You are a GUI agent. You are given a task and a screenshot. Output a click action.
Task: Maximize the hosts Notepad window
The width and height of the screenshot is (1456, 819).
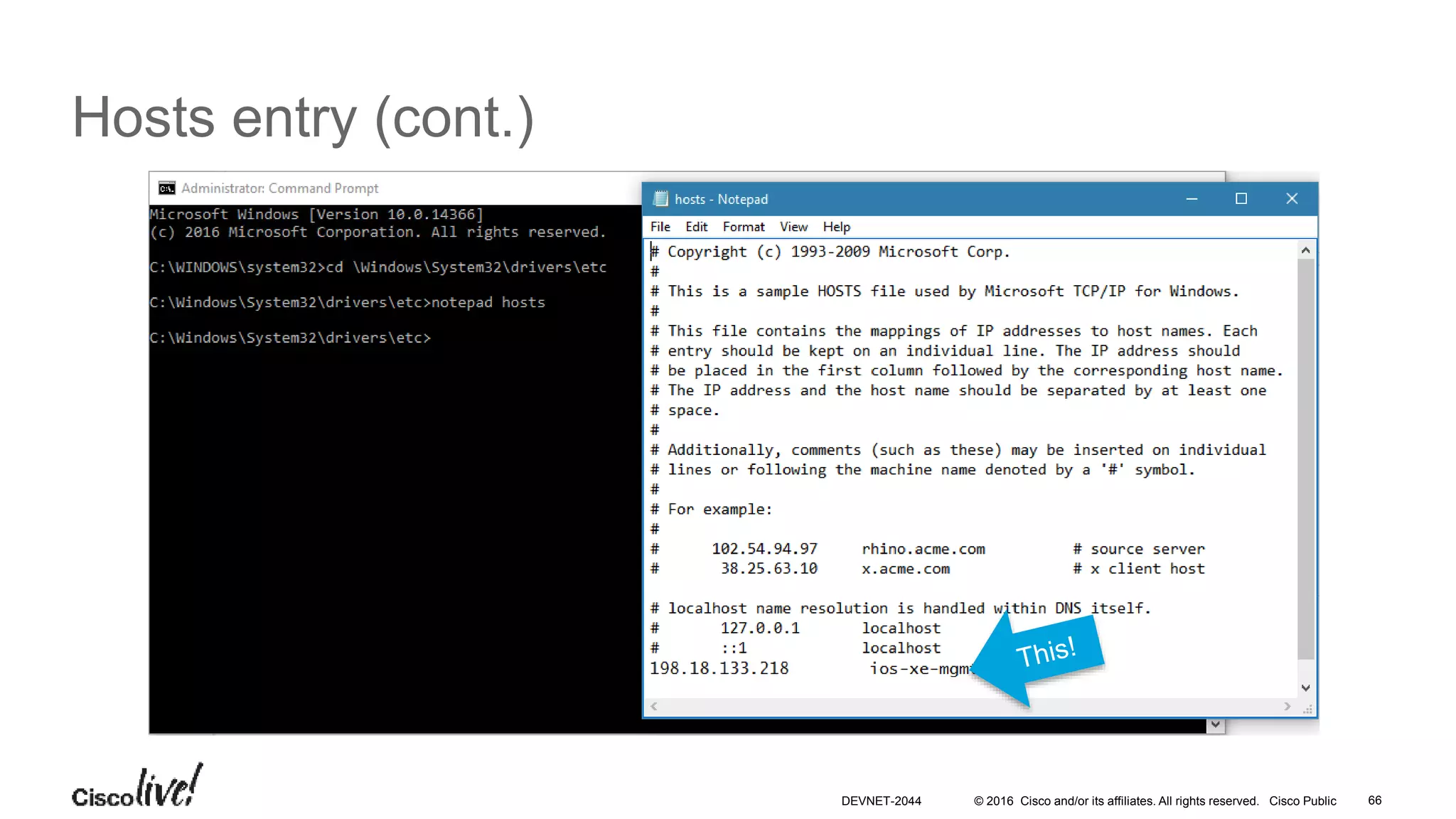point(1241,199)
